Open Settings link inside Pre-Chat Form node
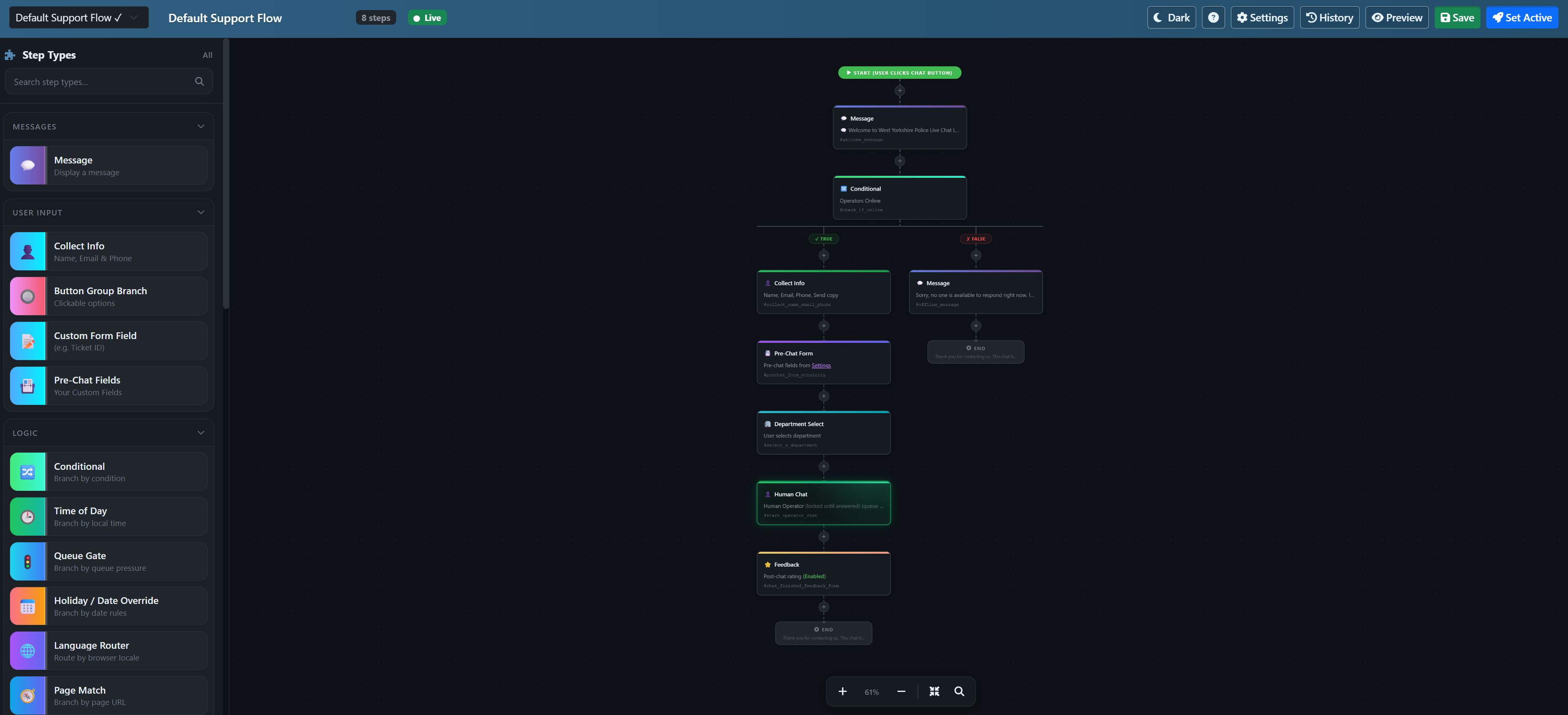1568x715 pixels. click(x=821, y=365)
